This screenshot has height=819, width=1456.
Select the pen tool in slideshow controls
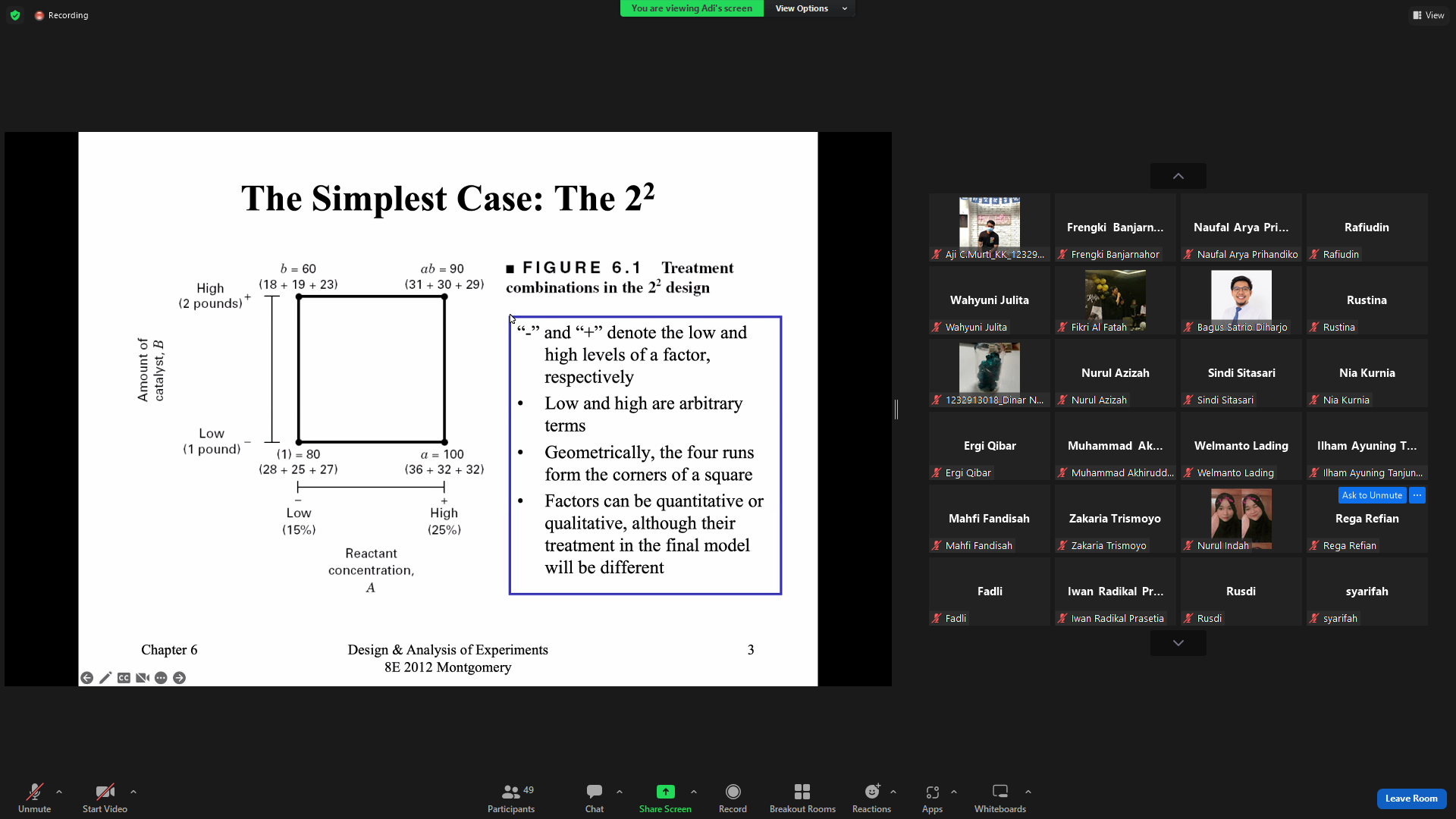pos(105,678)
